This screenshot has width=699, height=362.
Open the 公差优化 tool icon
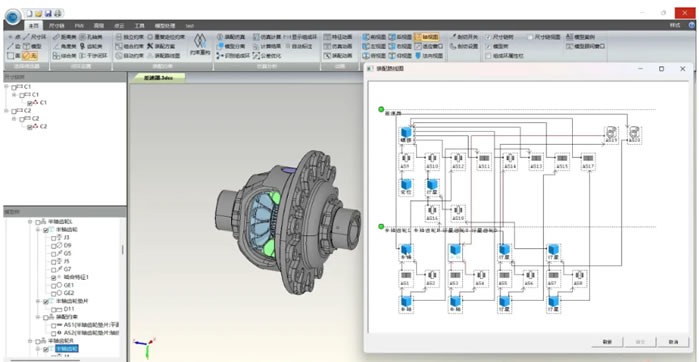[256, 56]
